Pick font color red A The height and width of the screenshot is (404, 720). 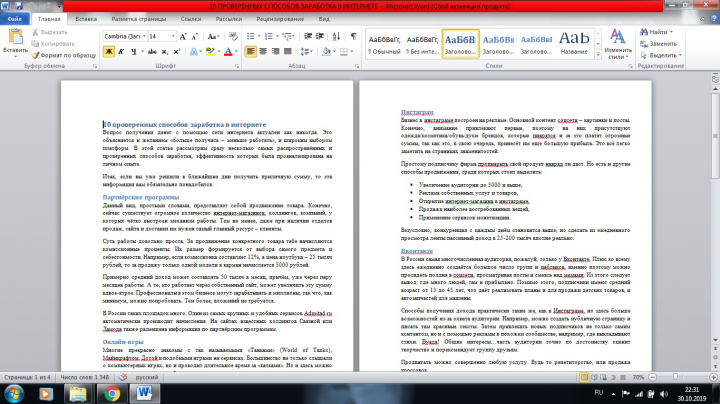(228, 51)
